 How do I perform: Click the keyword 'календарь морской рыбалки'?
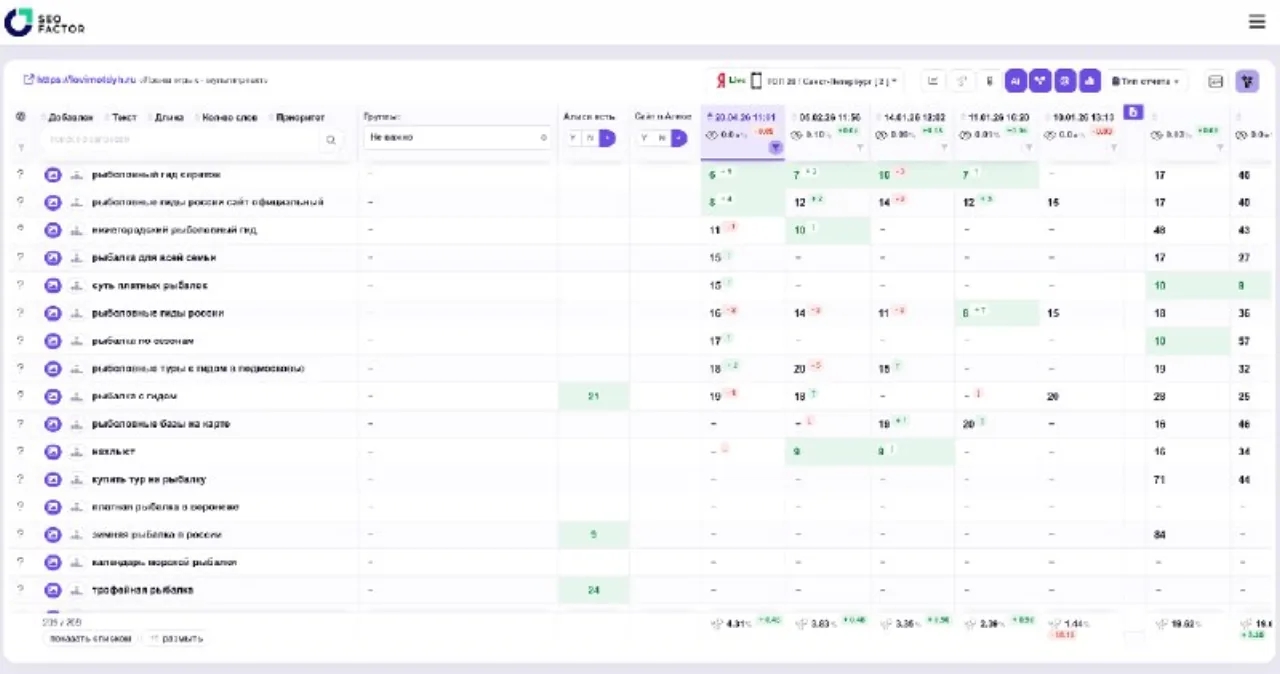tap(164, 562)
